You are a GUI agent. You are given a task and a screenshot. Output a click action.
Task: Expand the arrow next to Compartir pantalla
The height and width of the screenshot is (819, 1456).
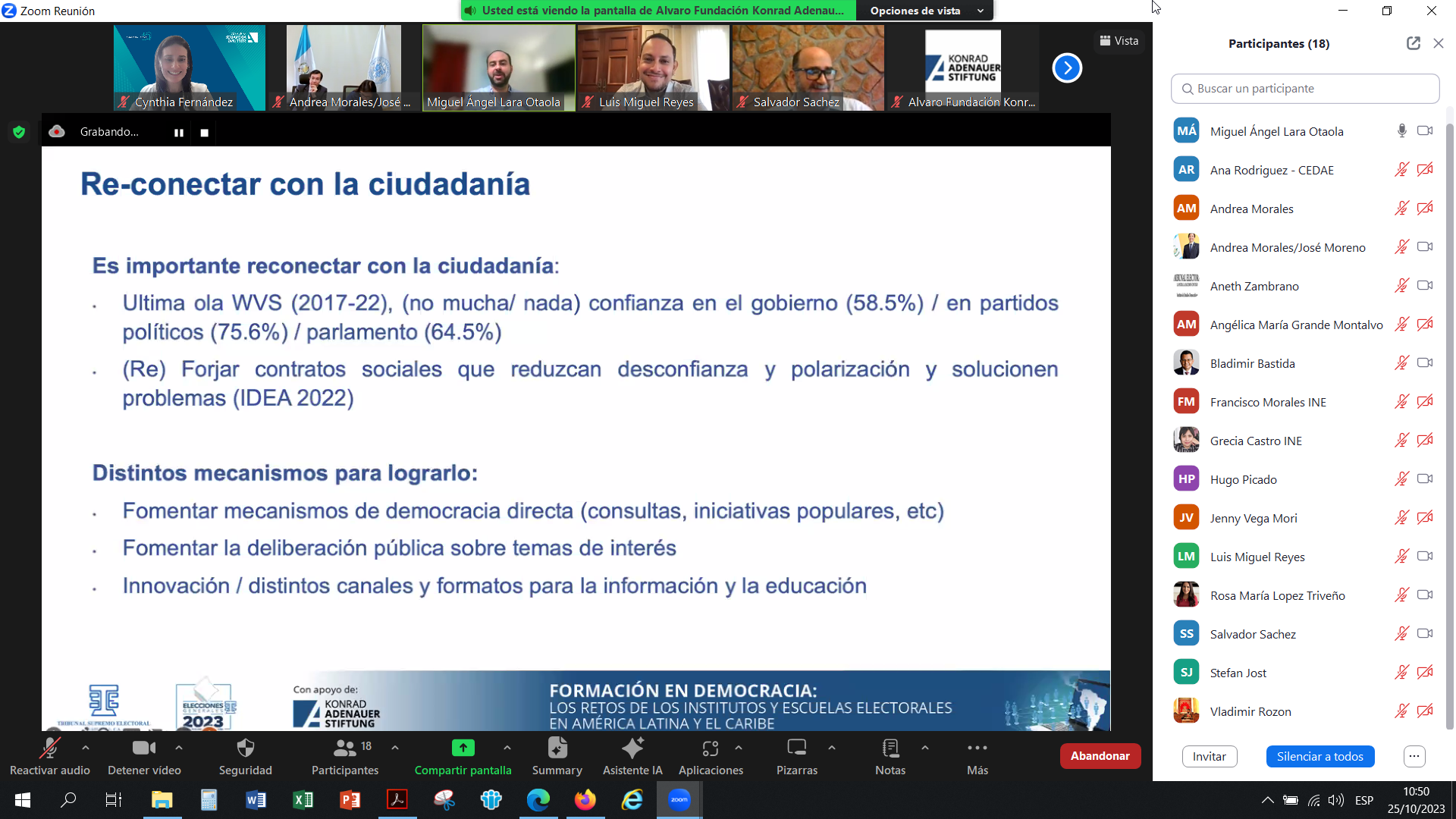[x=507, y=748]
